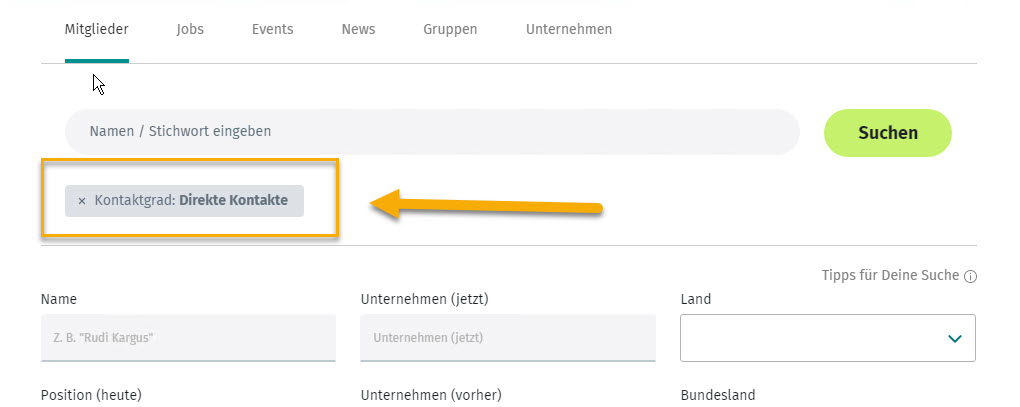Click the info icon next to search tips
The width and height of the screenshot is (1020, 407).
pos(970,276)
